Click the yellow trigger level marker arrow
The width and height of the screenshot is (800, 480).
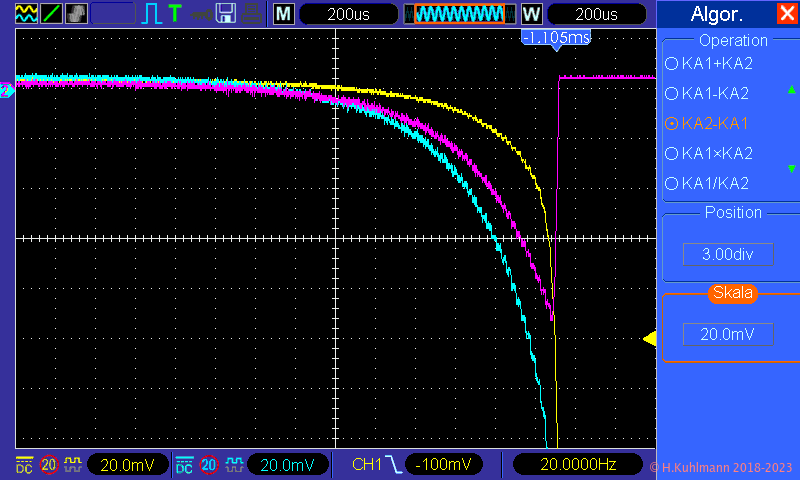coord(649,340)
